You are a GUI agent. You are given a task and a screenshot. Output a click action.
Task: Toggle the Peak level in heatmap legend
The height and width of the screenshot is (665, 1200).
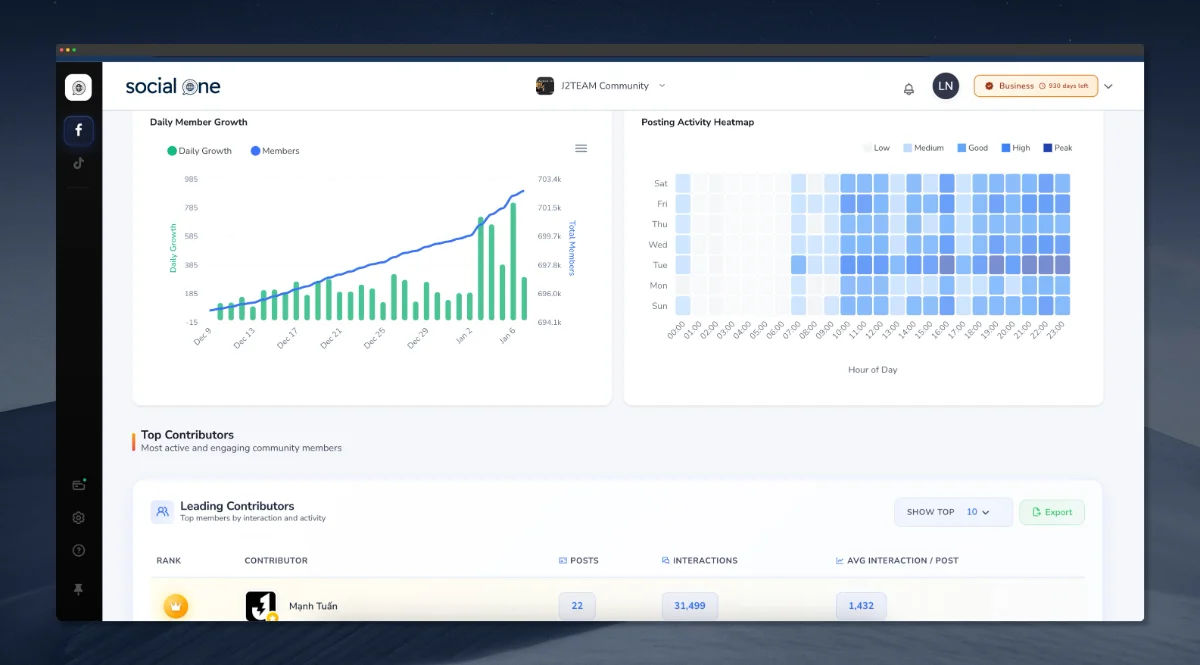point(1057,147)
